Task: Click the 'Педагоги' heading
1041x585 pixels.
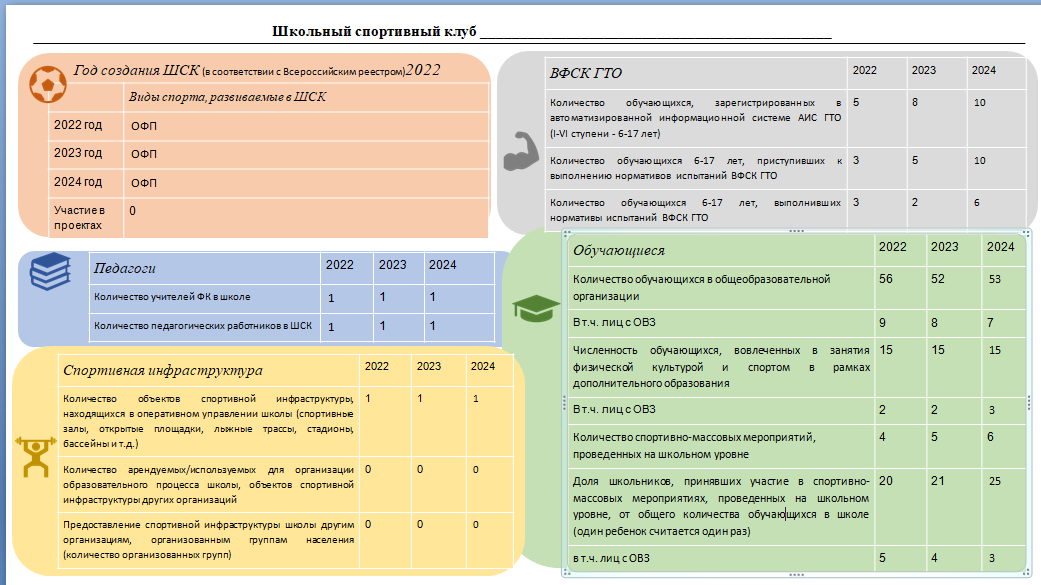Action: point(125,268)
